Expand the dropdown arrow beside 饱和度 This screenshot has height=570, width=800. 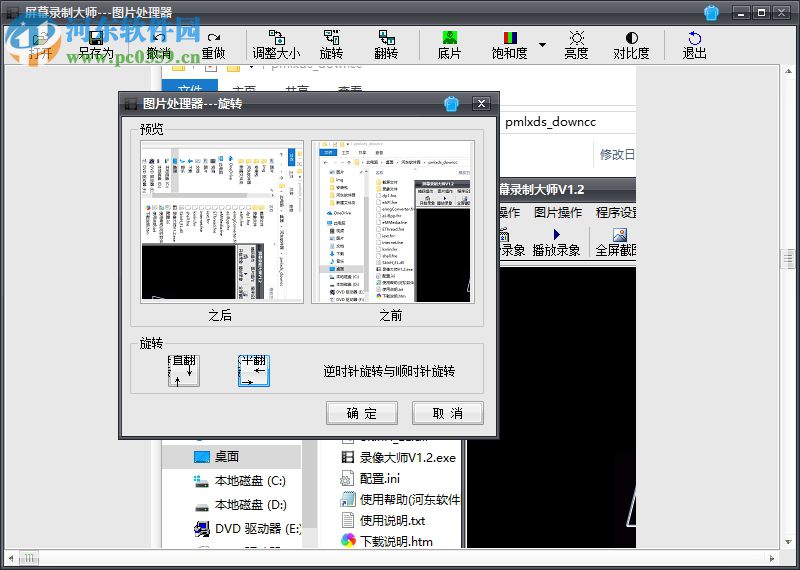pyautogui.click(x=542, y=45)
